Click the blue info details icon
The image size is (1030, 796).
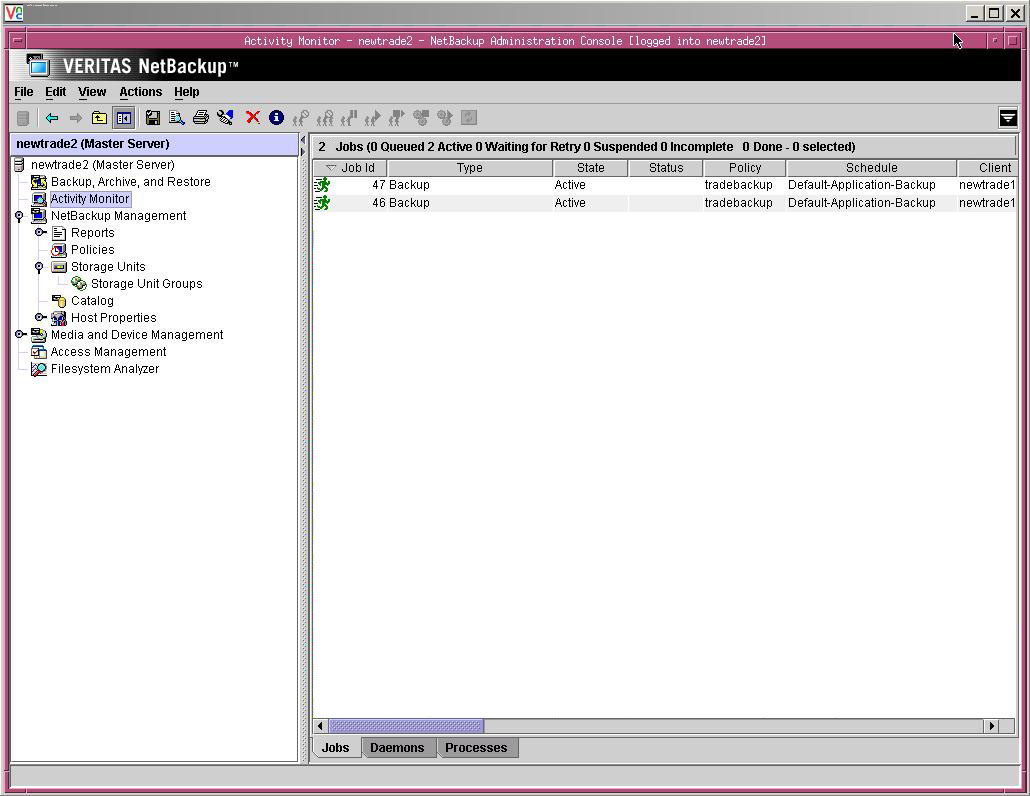[277, 118]
